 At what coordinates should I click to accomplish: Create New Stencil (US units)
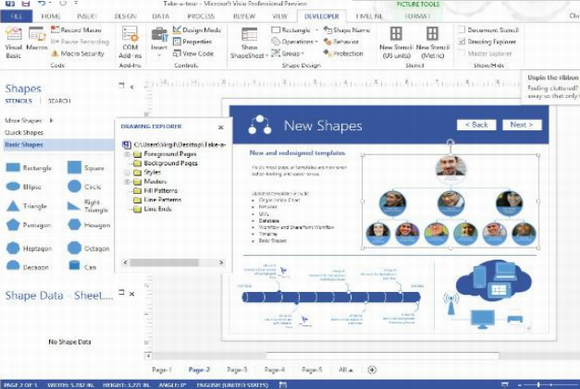point(396,42)
